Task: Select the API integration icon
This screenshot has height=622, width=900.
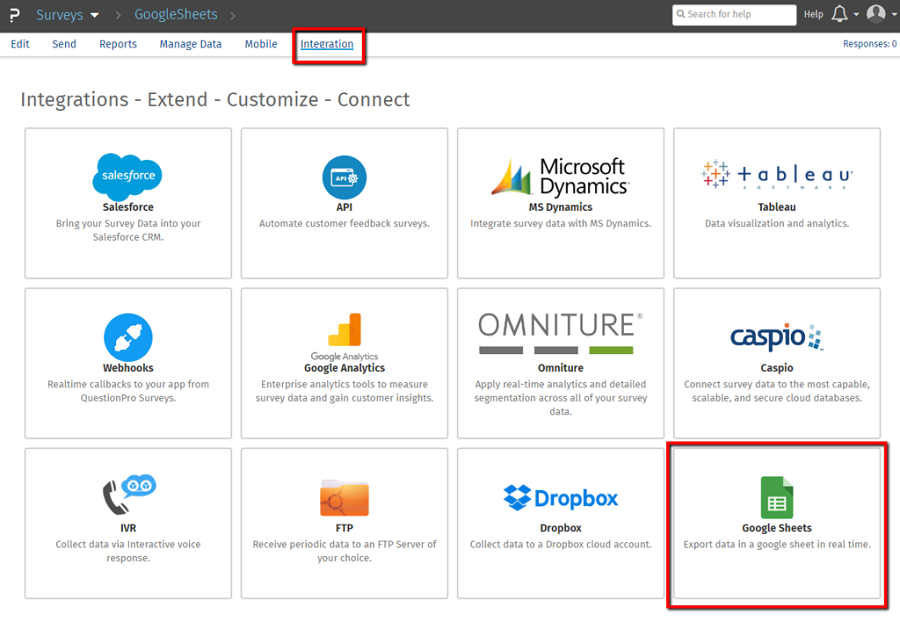Action: click(344, 177)
